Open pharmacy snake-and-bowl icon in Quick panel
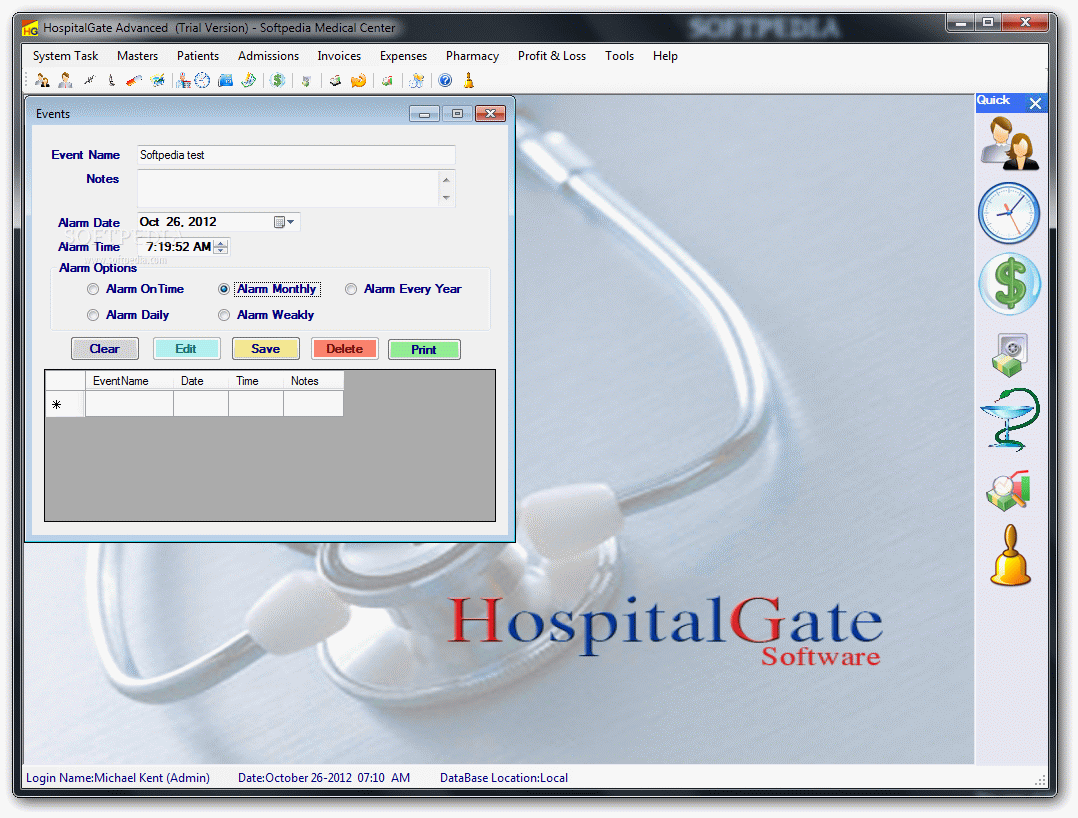 (1009, 419)
